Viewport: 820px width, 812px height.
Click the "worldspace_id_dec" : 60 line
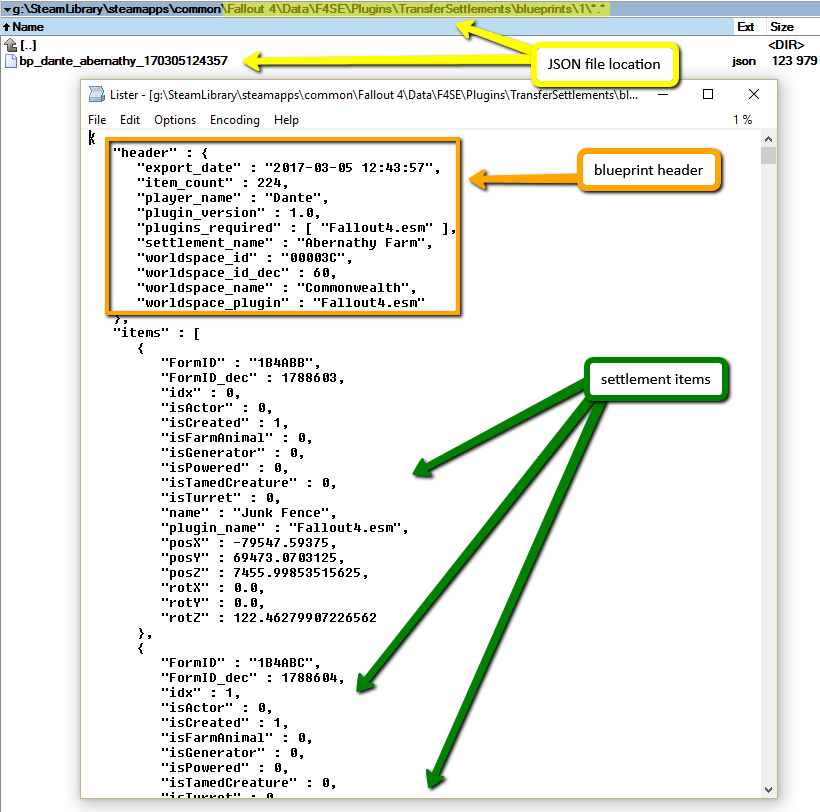pos(236,273)
